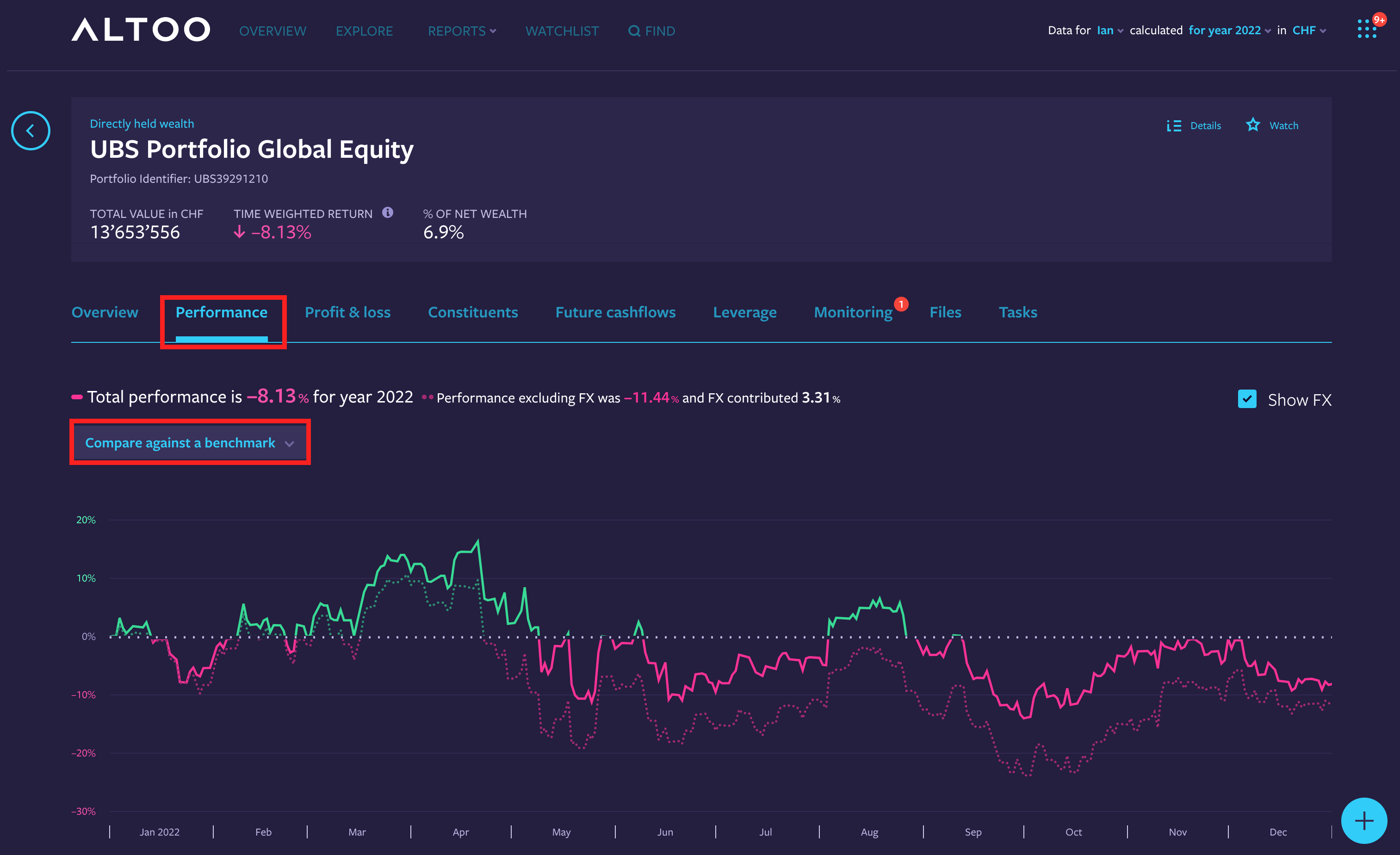This screenshot has width=1400, height=855.
Task: Open the Constituents tab
Action: click(x=473, y=312)
